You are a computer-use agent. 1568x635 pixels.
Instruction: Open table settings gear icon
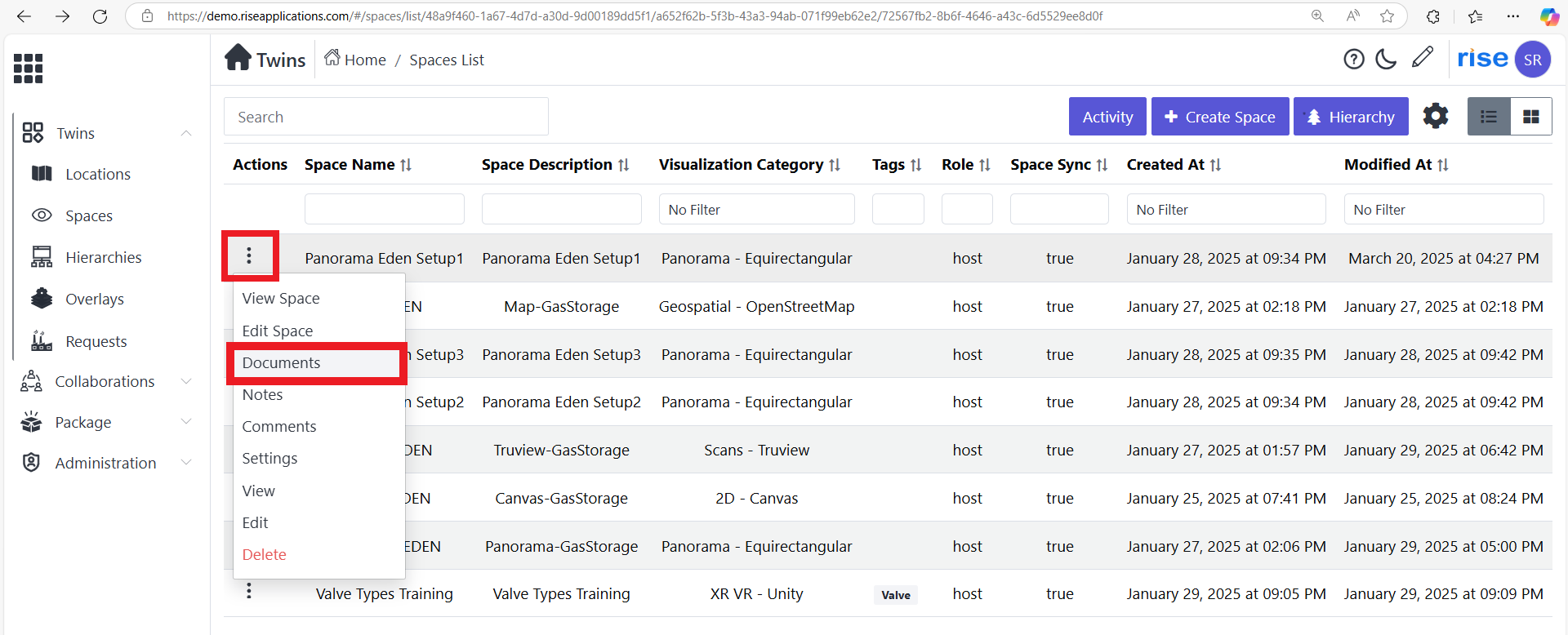click(1436, 116)
